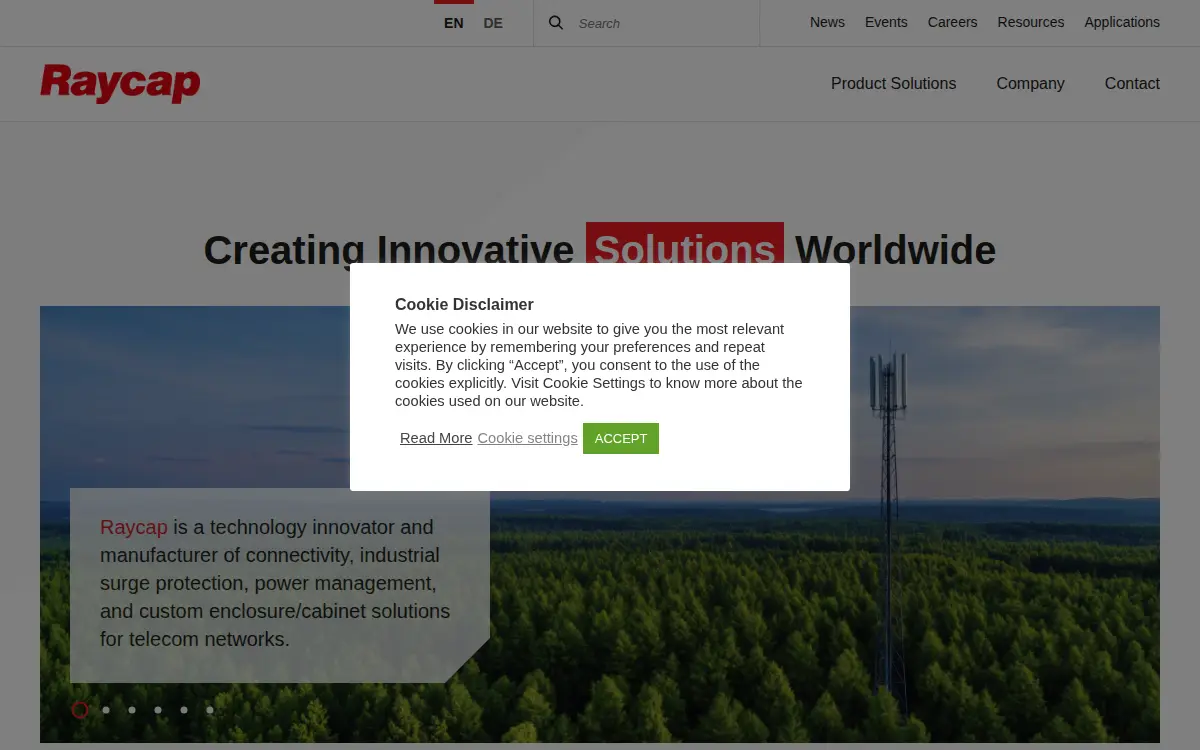Select the sixth carousel slide dot
The image size is (1200, 750).
click(210, 710)
